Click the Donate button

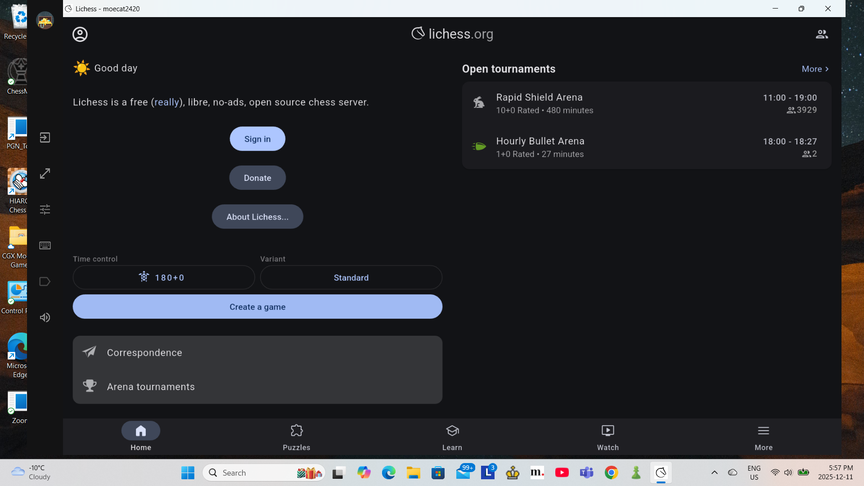(x=257, y=178)
